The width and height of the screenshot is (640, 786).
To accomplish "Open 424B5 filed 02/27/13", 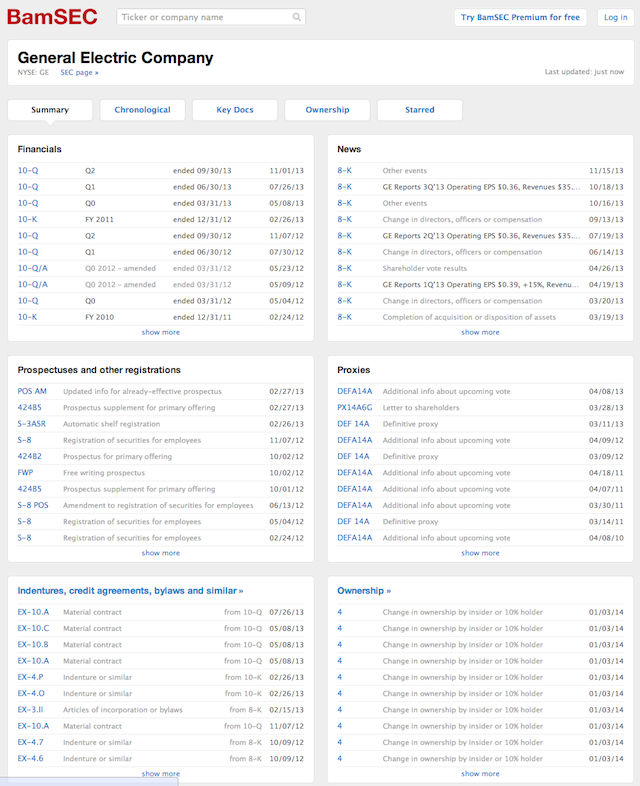I will [x=30, y=408].
